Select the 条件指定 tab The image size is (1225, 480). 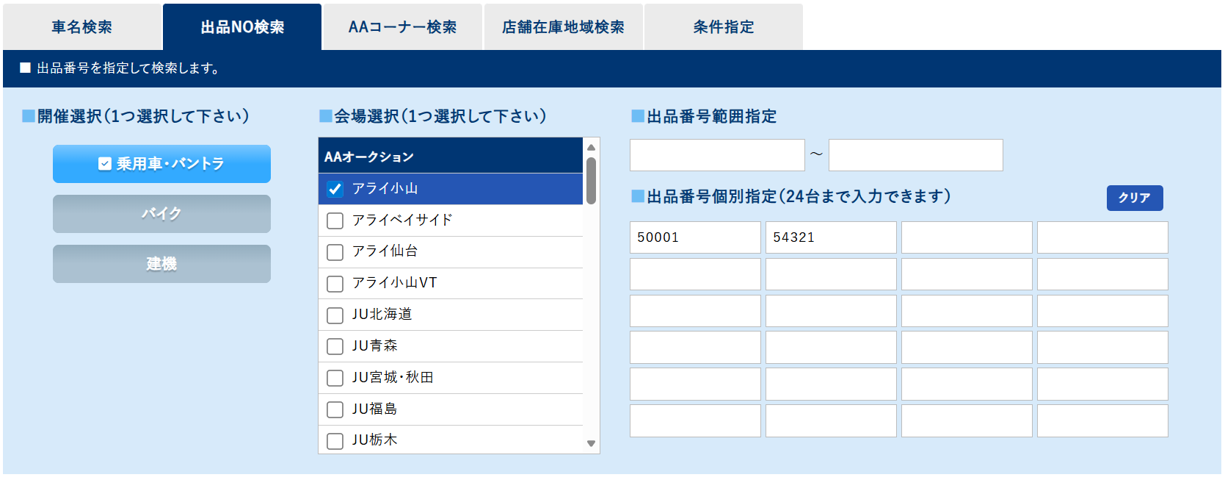pos(723,27)
